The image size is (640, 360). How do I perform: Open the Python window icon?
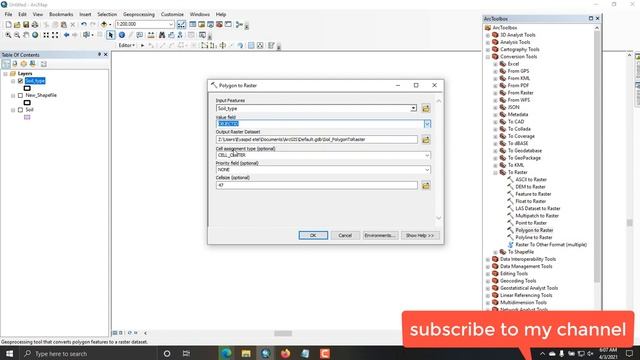click(x=228, y=24)
